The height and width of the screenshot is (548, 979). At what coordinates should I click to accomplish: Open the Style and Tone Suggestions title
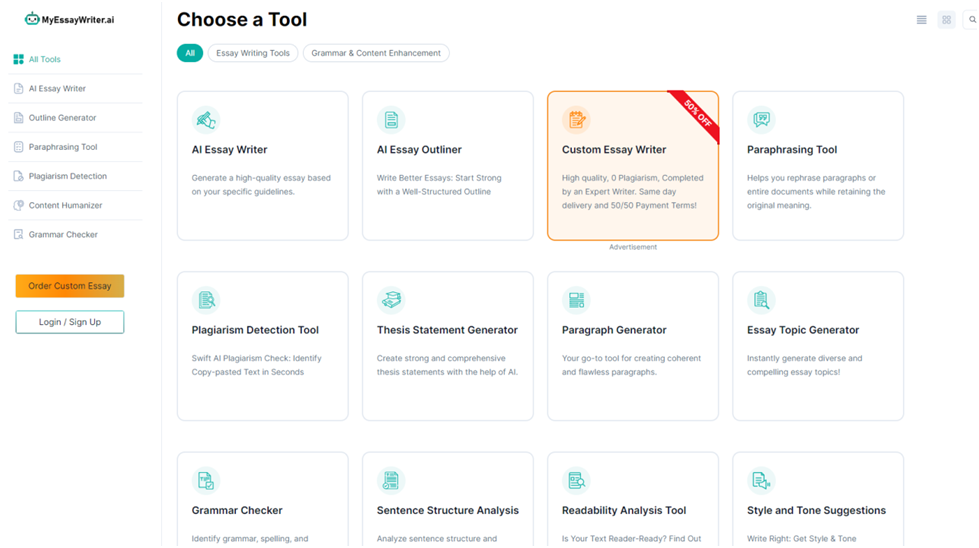click(x=816, y=511)
